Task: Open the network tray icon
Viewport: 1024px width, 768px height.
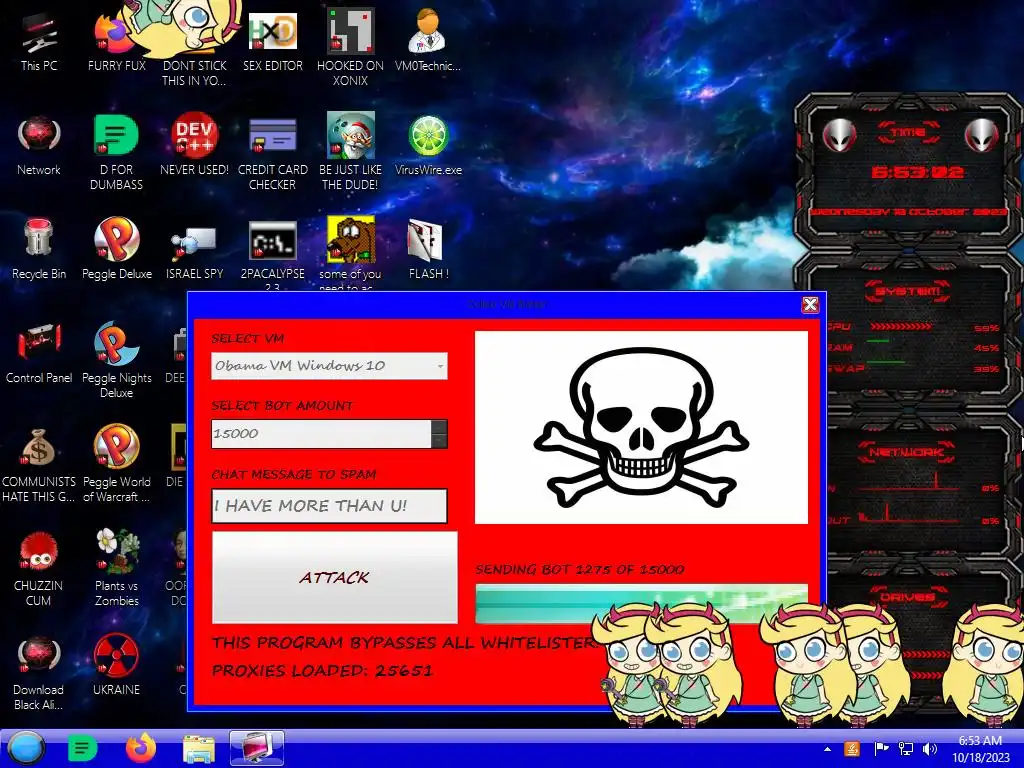Action: coord(906,749)
